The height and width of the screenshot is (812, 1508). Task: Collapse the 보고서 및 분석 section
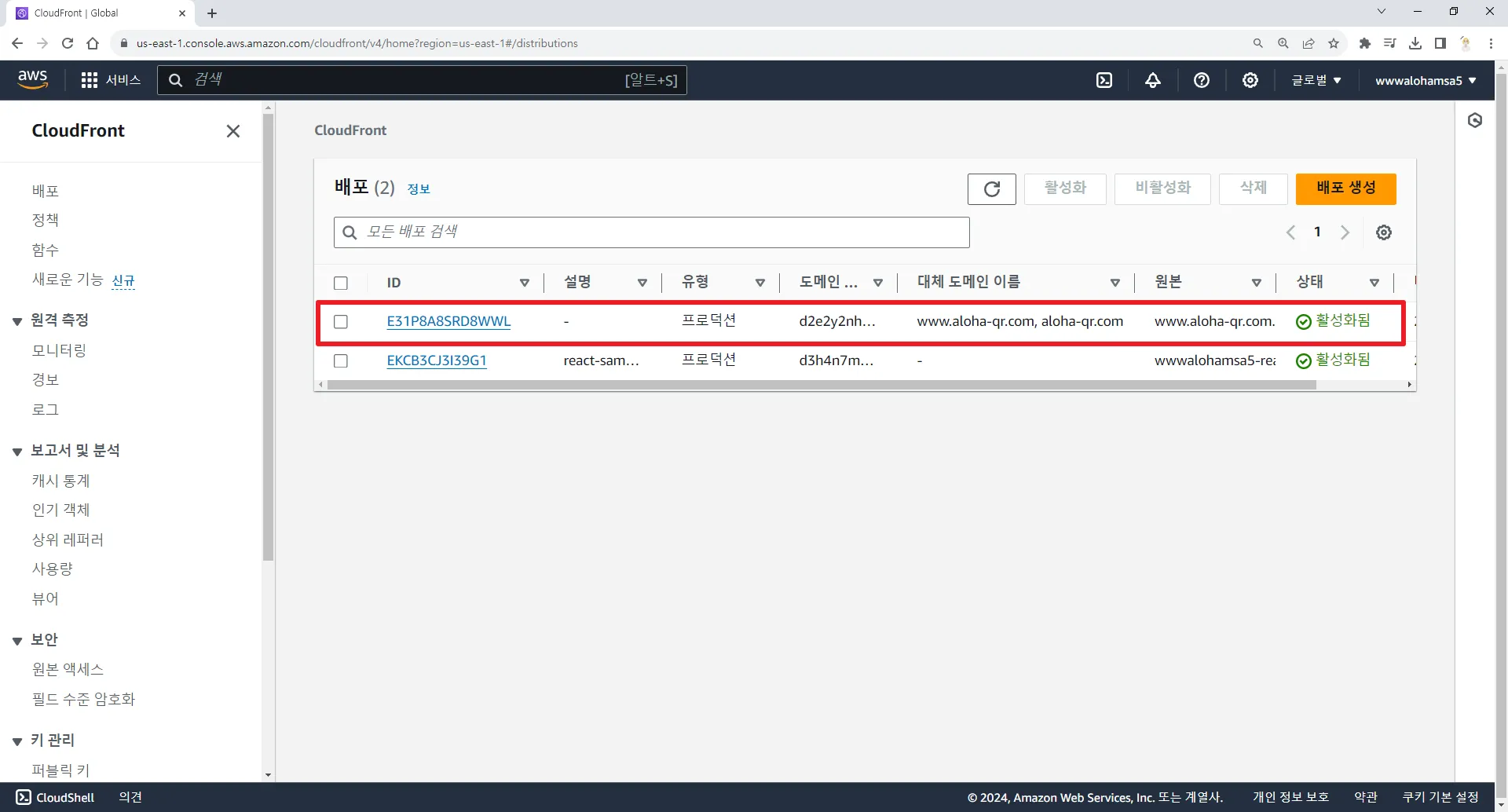(17, 452)
